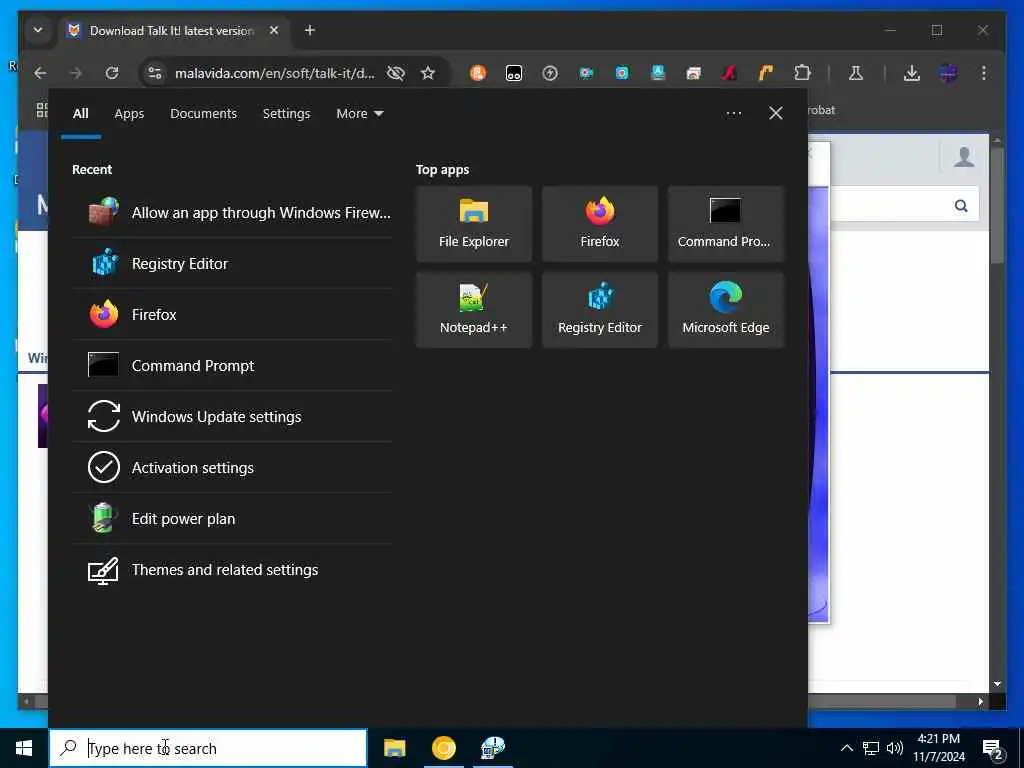1024x768 pixels.
Task: Click the red Adobe Acrobat extension icon
Action: 729,73
